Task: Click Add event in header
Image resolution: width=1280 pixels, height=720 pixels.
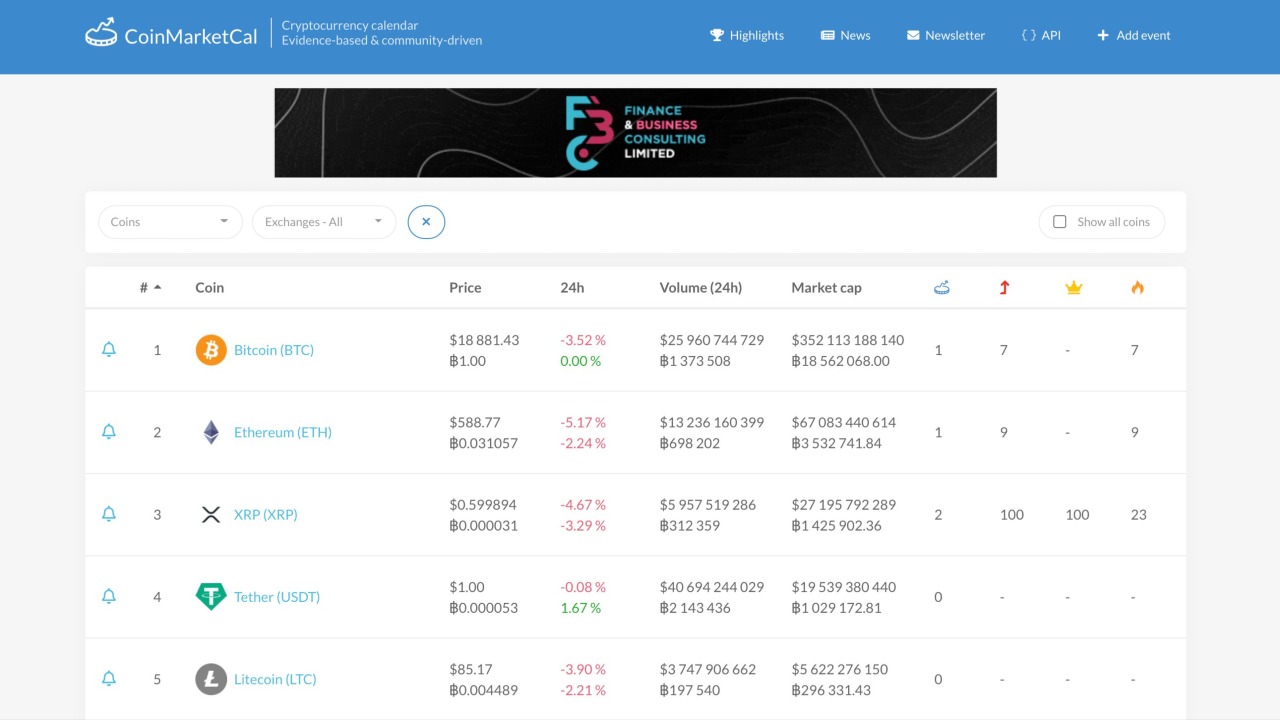Action: coord(1134,35)
